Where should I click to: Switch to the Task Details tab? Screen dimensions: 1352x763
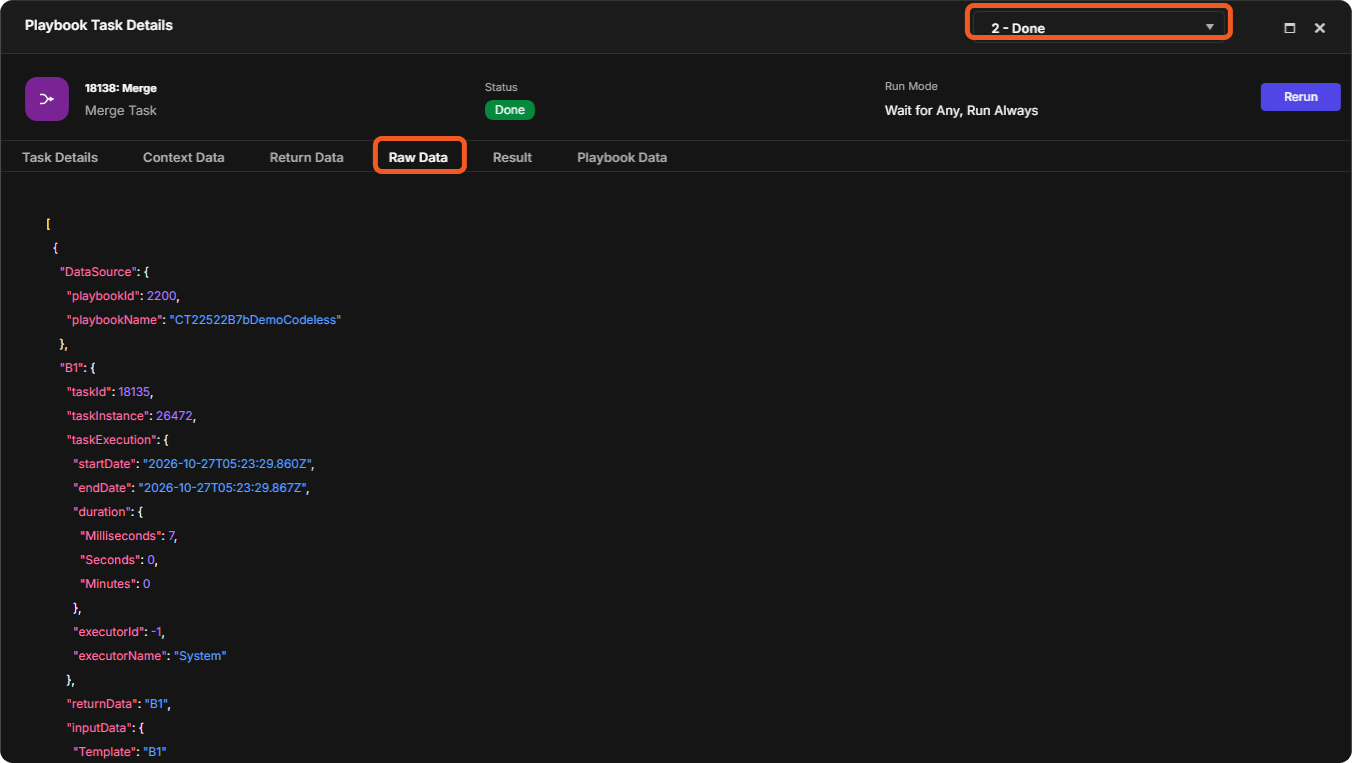(x=60, y=157)
